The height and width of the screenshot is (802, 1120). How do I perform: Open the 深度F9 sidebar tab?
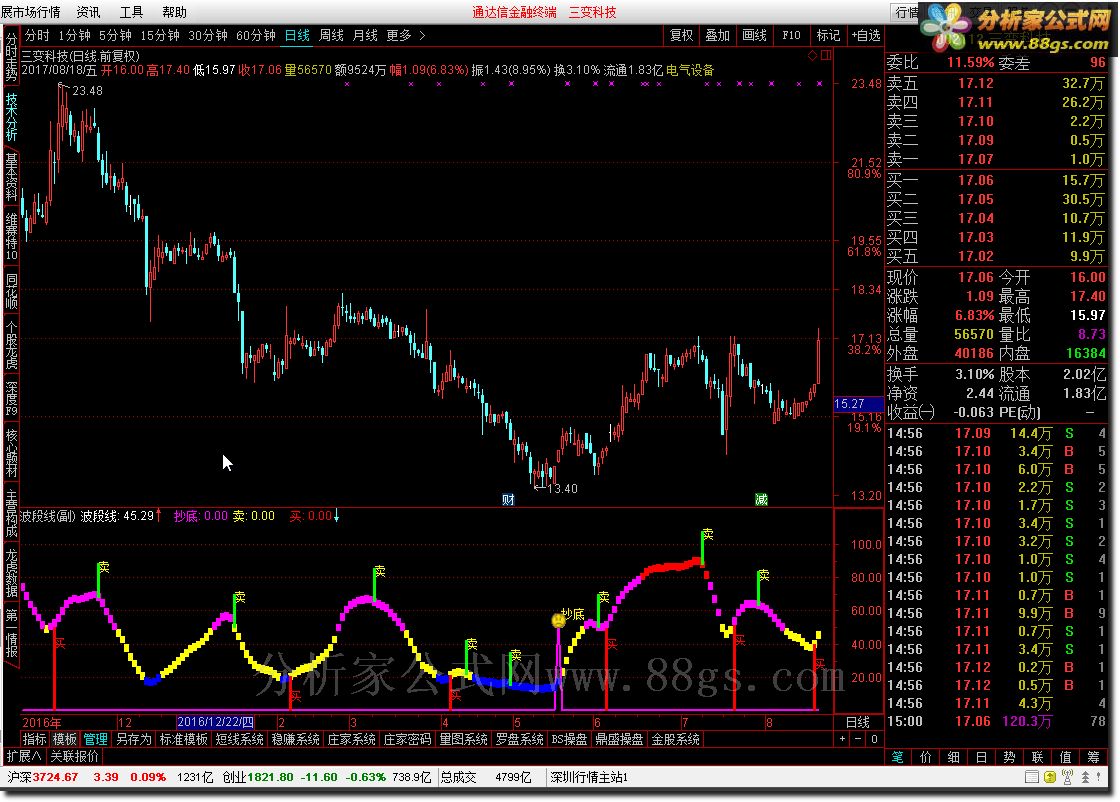[x=11, y=398]
